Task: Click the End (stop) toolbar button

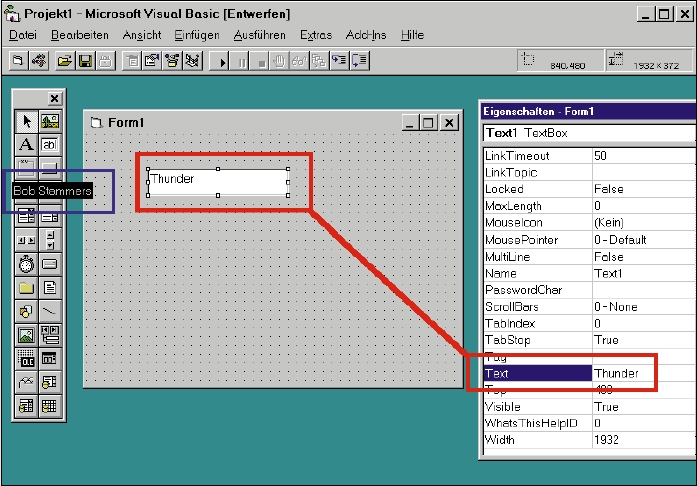Action: [261, 60]
